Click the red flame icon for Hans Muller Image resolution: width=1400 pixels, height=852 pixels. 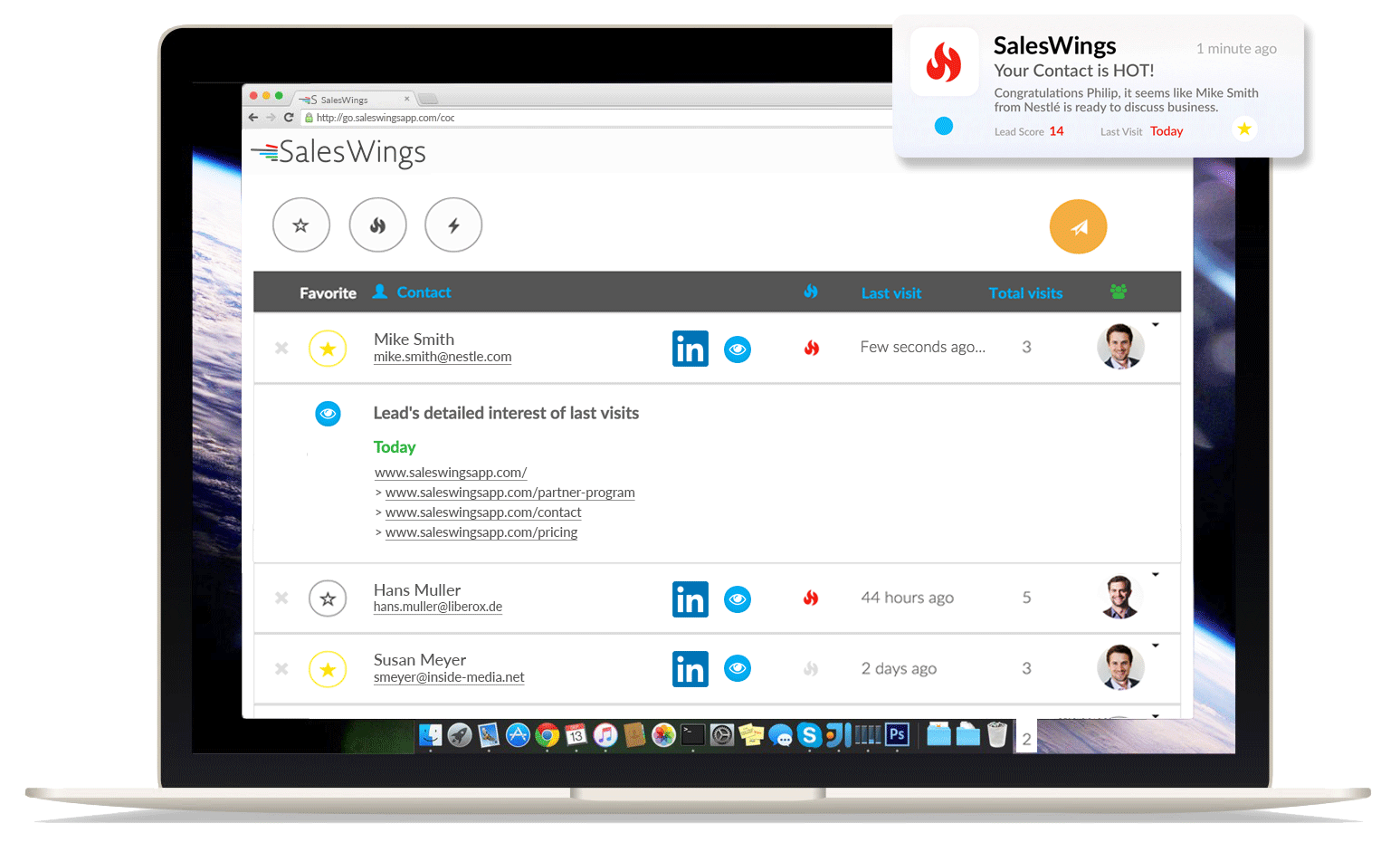tap(811, 598)
